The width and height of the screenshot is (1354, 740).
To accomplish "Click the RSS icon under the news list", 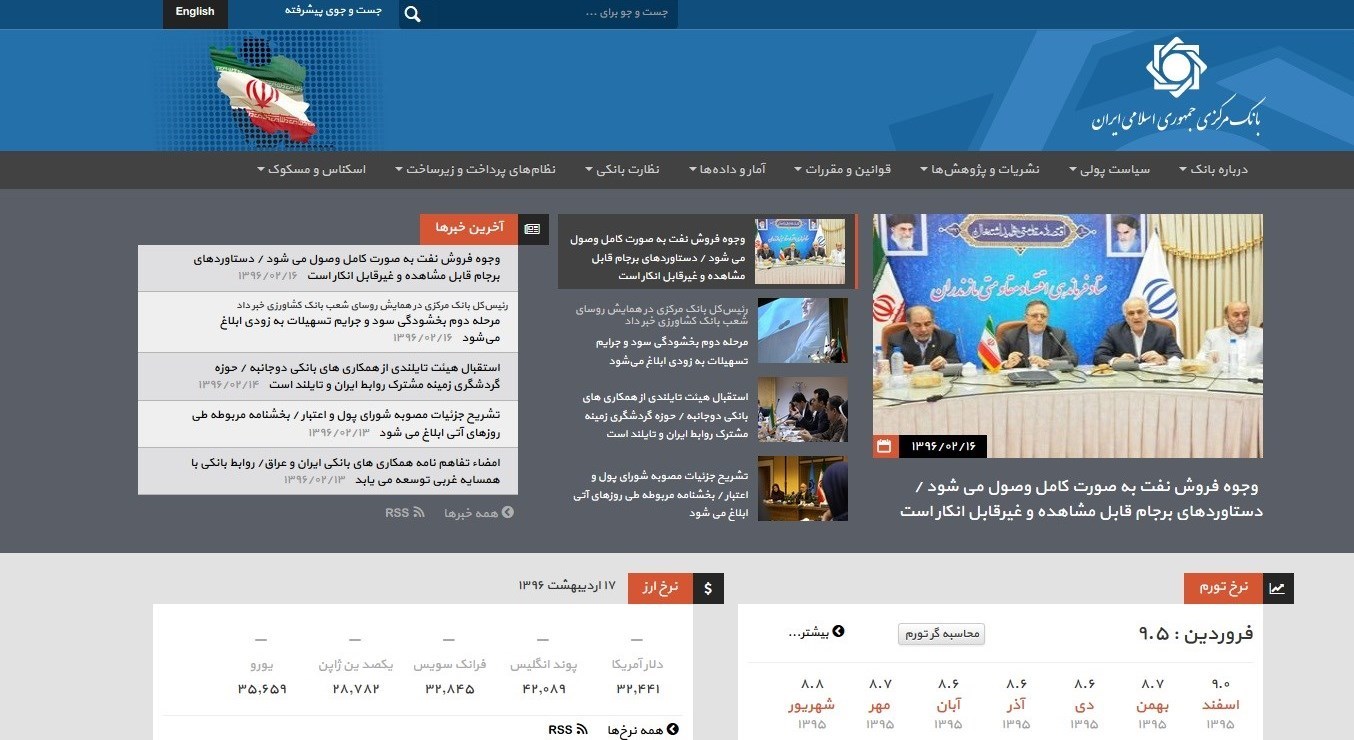I will tap(418, 512).
